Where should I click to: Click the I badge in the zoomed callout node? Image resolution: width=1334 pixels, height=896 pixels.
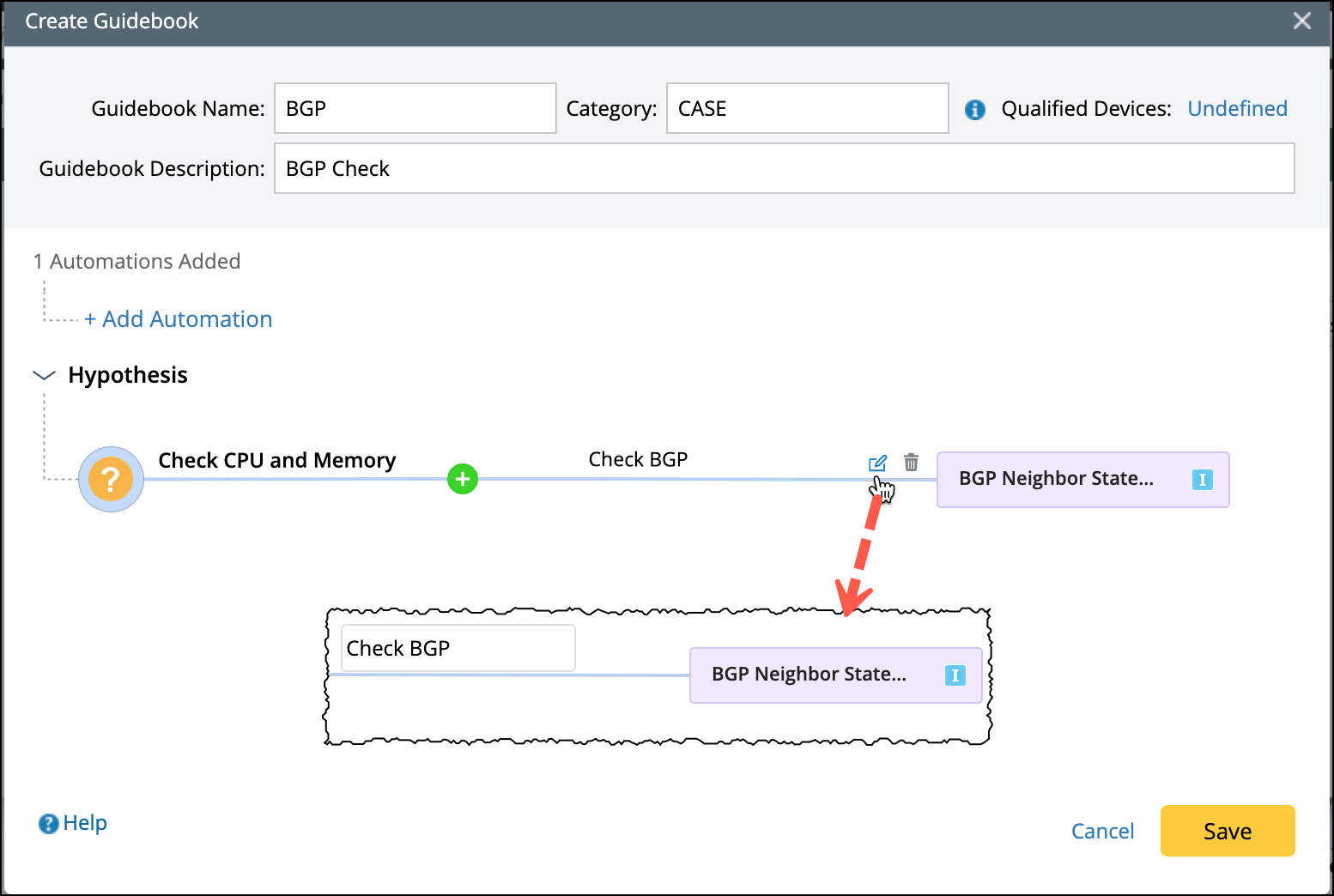pyautogui.click(x=955, y=675)
